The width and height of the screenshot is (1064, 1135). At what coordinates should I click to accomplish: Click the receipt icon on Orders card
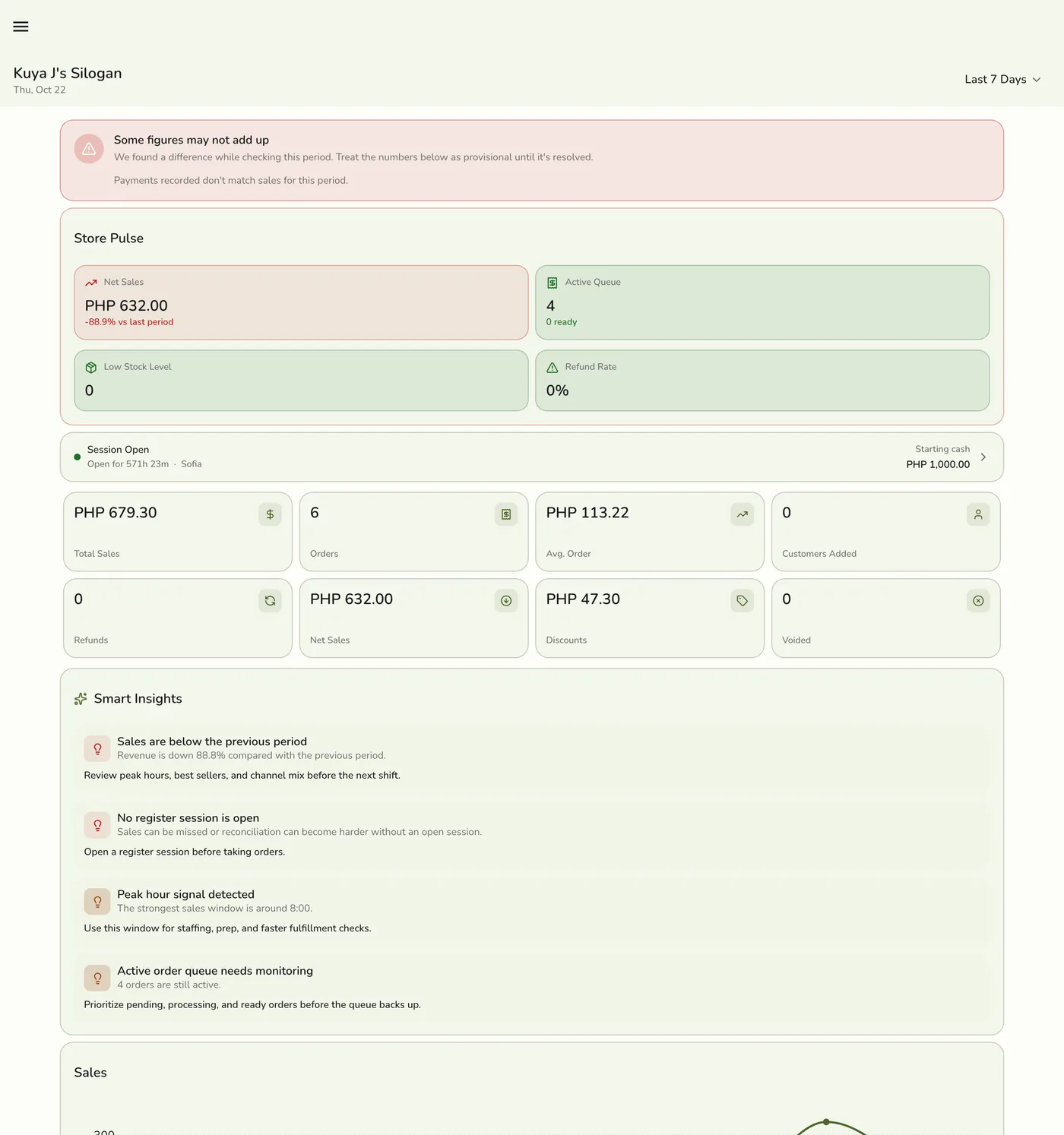[x=506, y=514]
